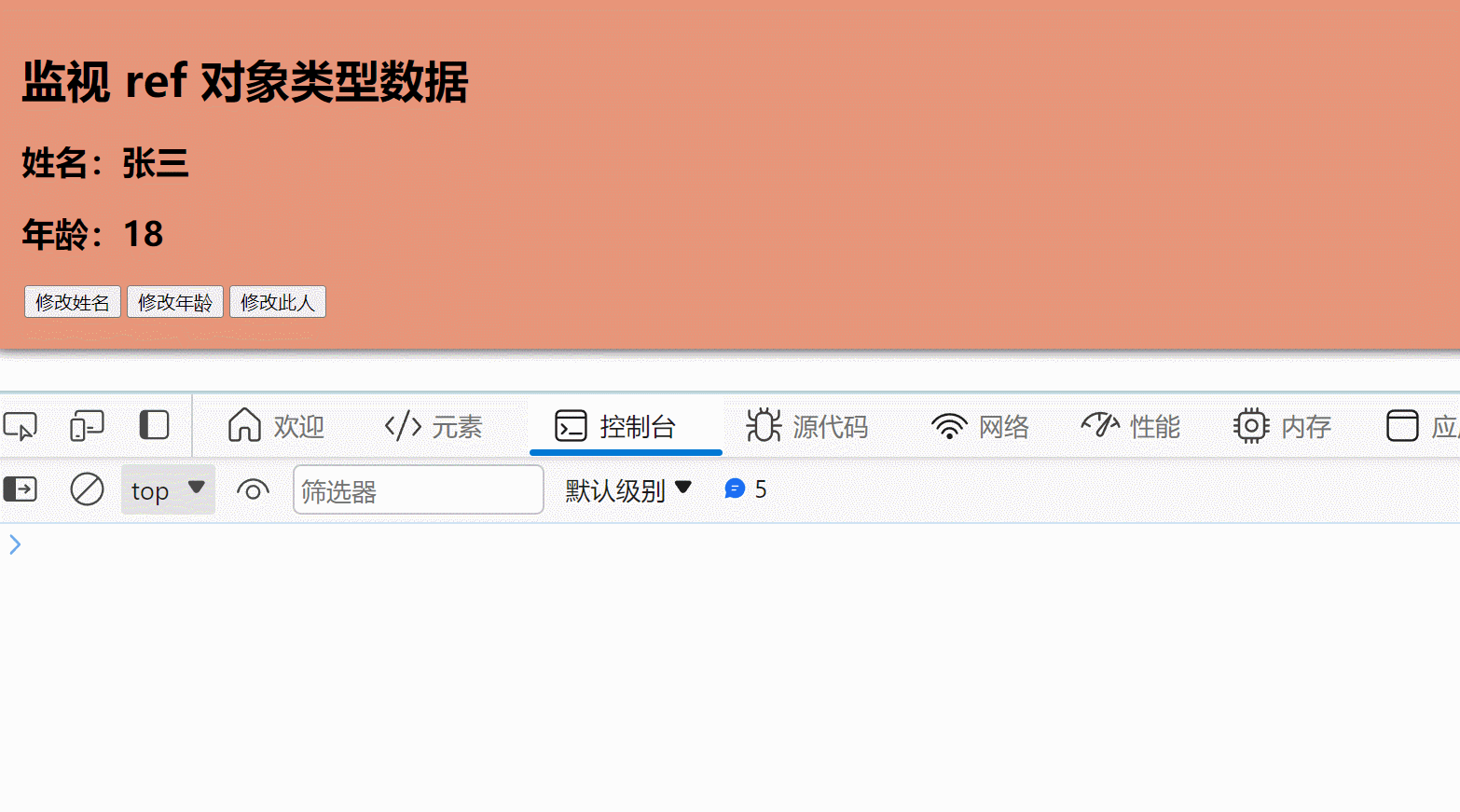Open the 源代码 tab

click(807, 426)
